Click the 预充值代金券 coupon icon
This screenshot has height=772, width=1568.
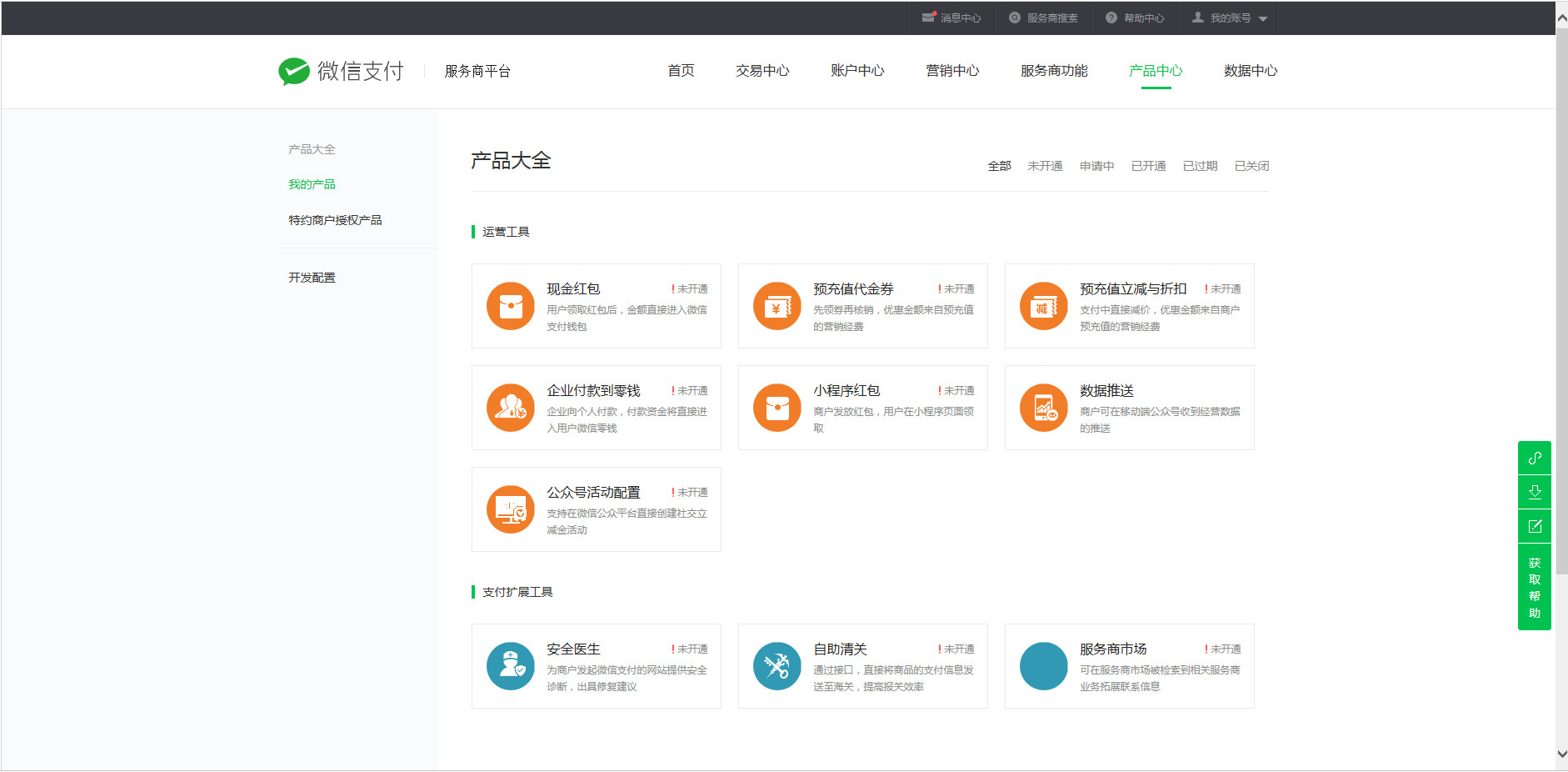pos(777,306)
